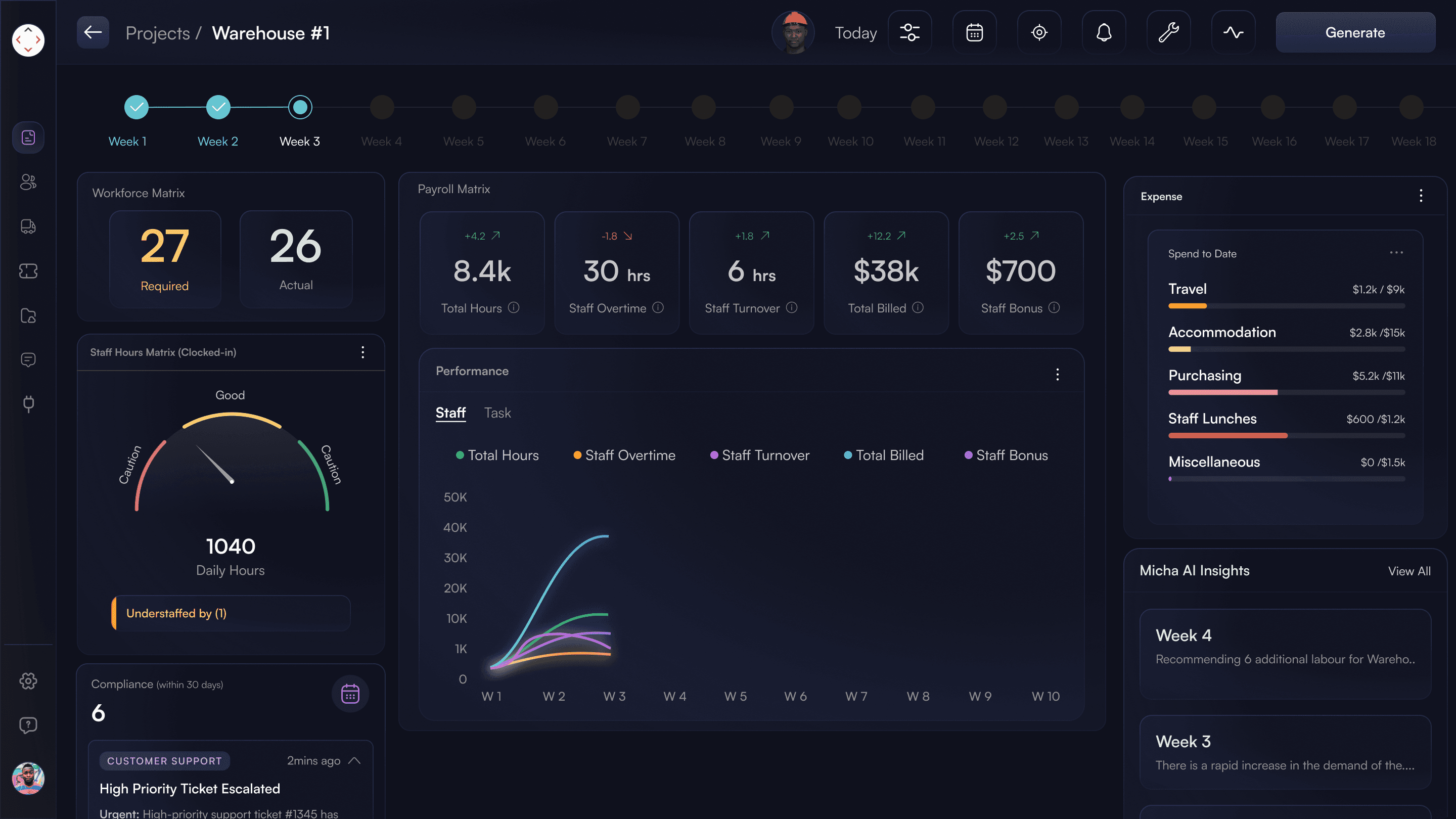Open the Week 3 insight card
Screen dimensions: 1456x819
click(x=1285, y=752)
